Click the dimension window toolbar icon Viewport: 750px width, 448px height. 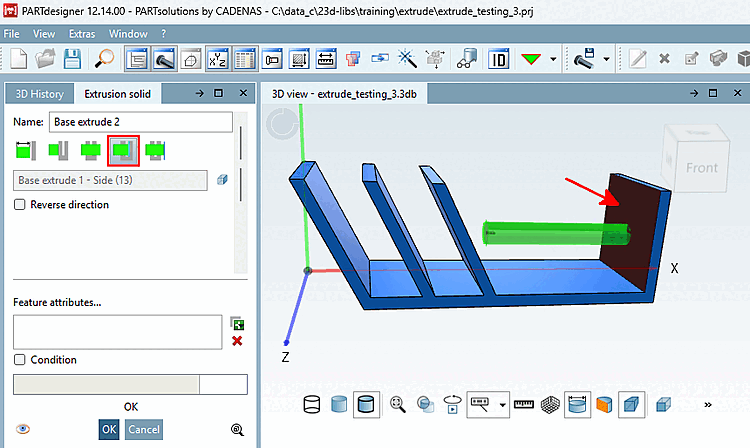pos(272,59)
